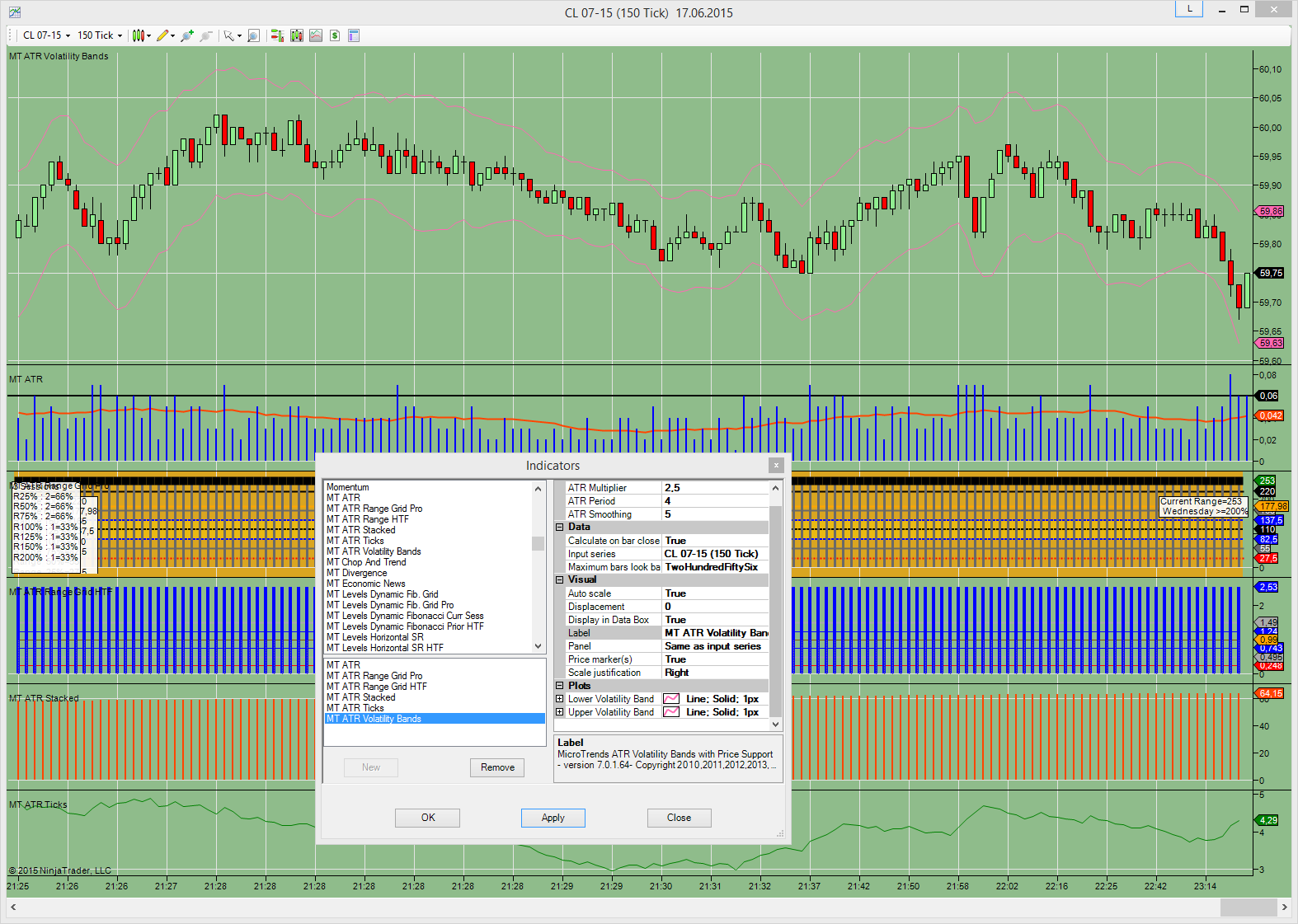
Task: Open Strategies icon with dollar sign
Action: point(335,35)
